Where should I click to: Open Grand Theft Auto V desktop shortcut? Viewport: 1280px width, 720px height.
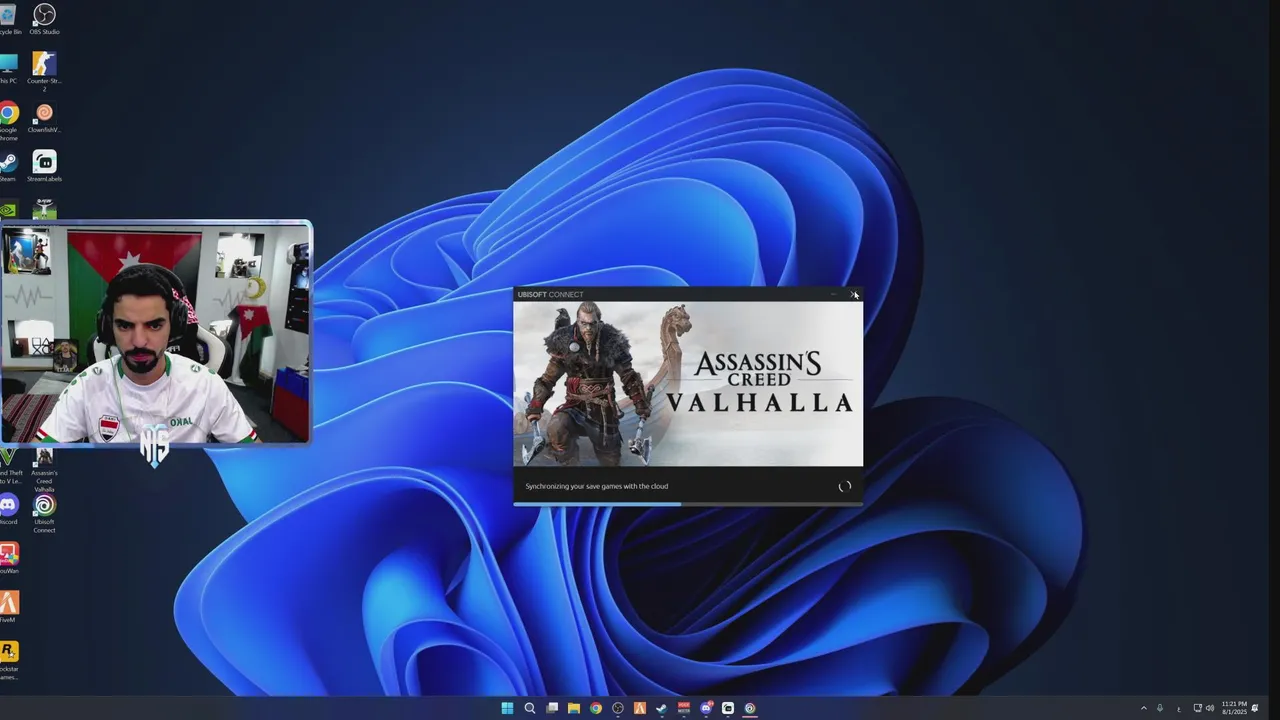[x=8, y=468]
